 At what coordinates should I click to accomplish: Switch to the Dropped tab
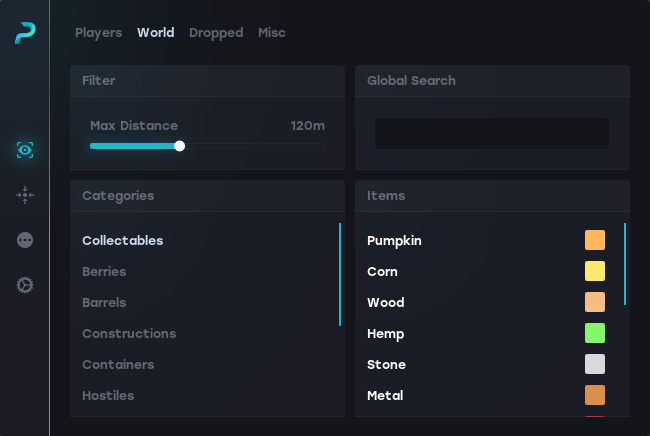[216, 33]
